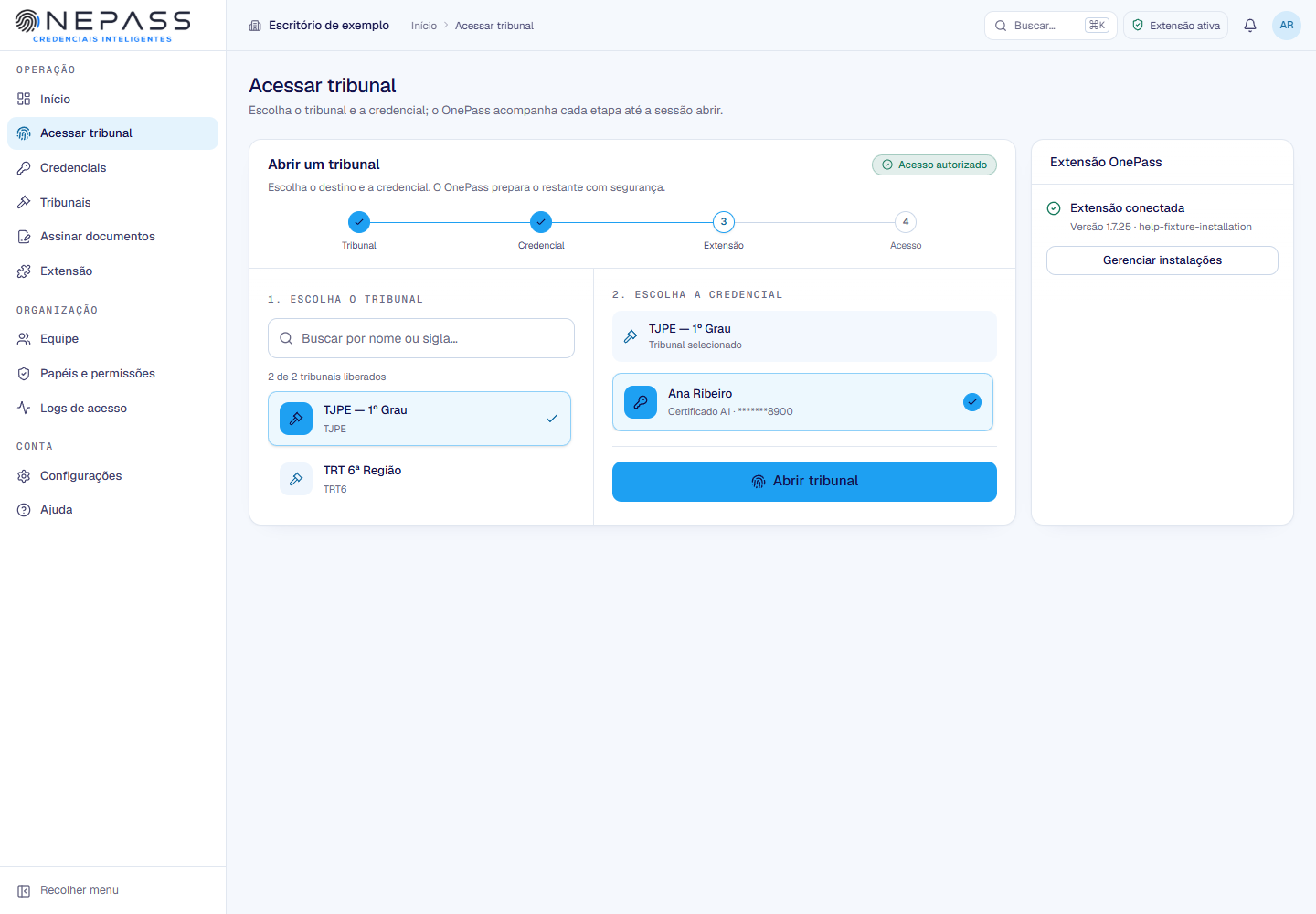The width and height of the screenshot is (1316, 914).
Task: Click the gavel icon in TJPE selected summary
Action: (x=631, y=336)
